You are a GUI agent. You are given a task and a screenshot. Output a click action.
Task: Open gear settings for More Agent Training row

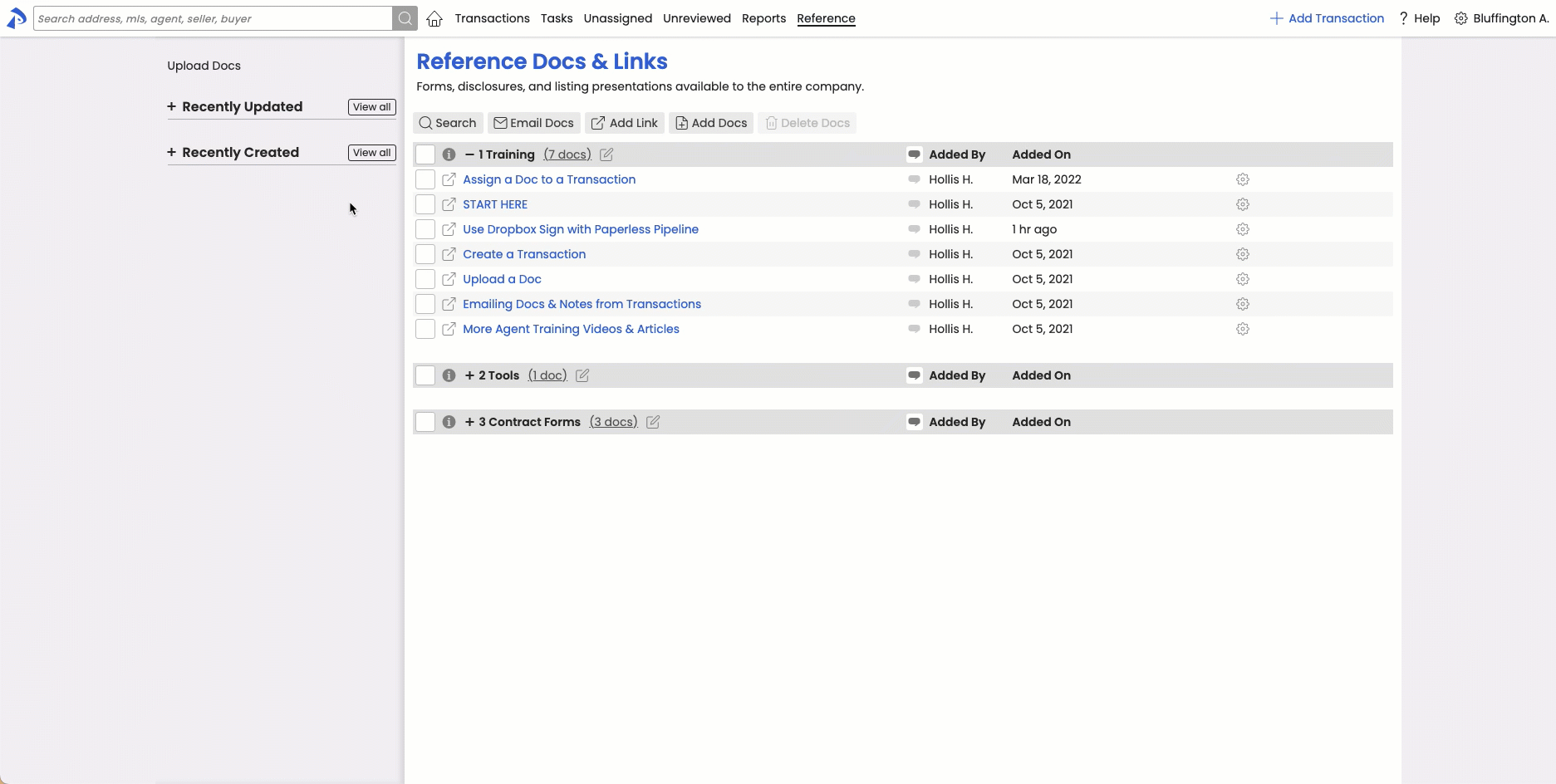1243,329
